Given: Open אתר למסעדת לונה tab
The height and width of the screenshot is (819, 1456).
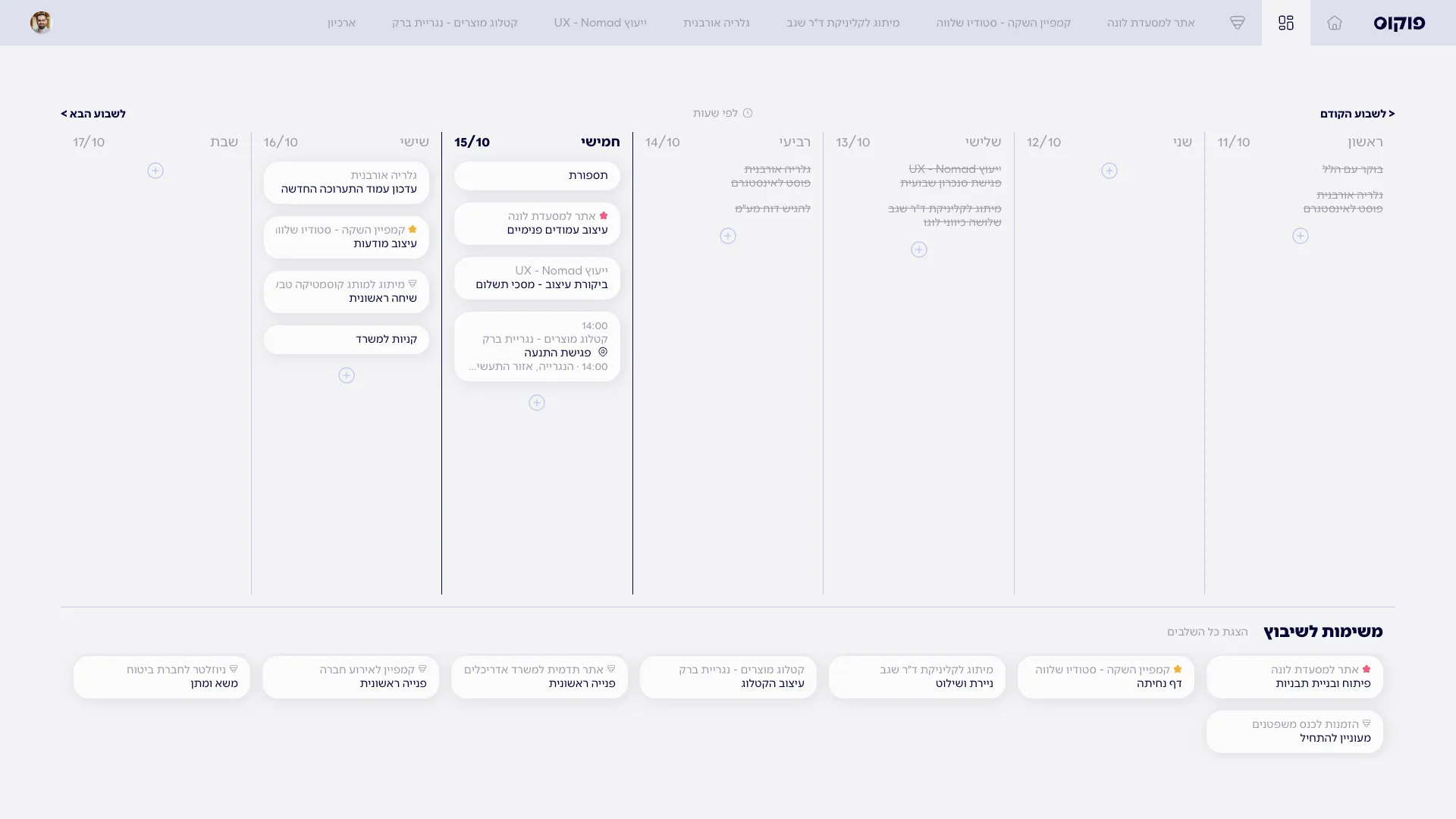Looking at the screenshot, I should pyautogui.click(x=1150, y=23).
